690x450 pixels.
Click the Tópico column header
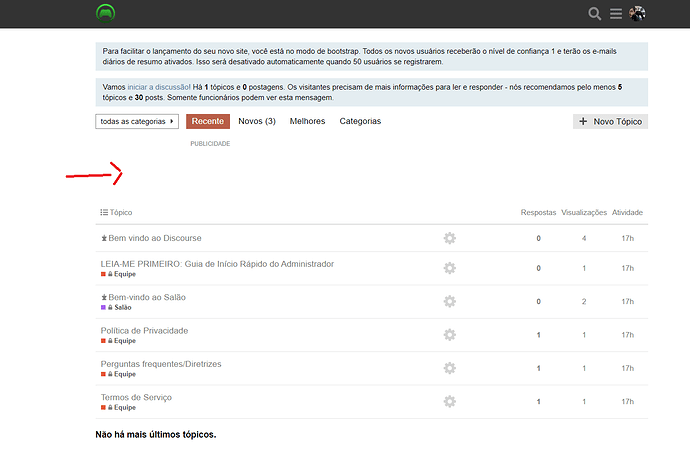coord(121,212)
